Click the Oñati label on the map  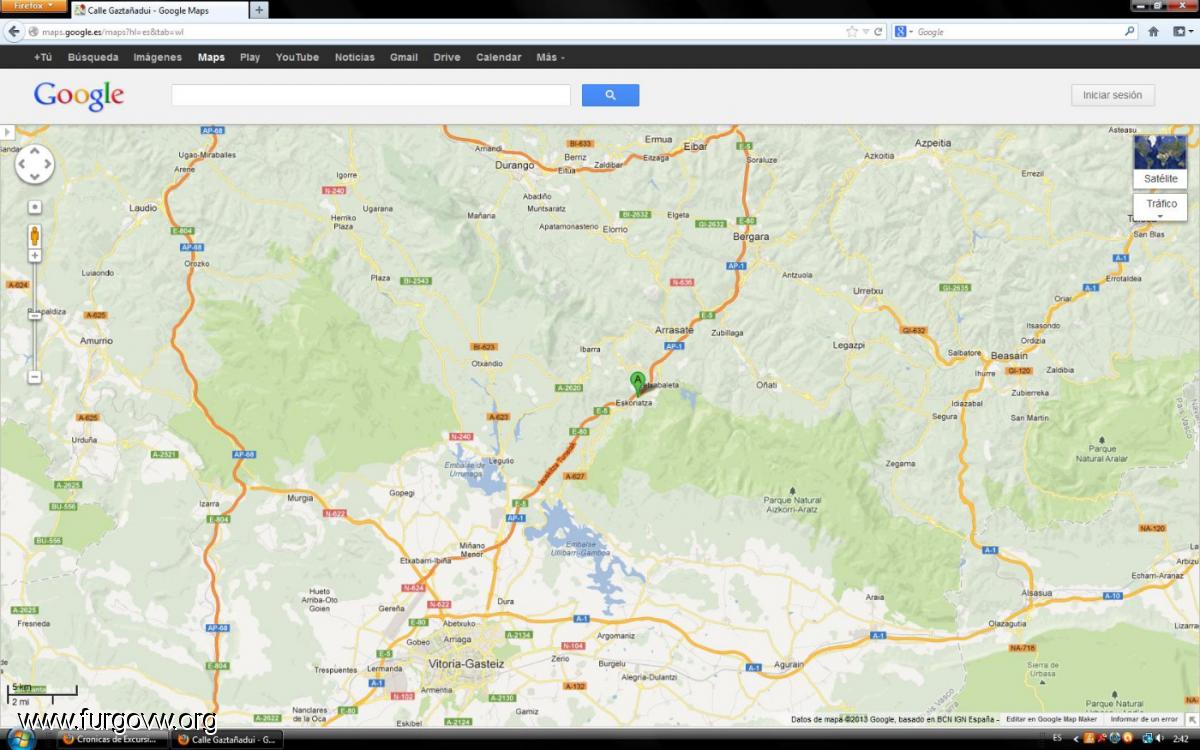click(767, 385)
